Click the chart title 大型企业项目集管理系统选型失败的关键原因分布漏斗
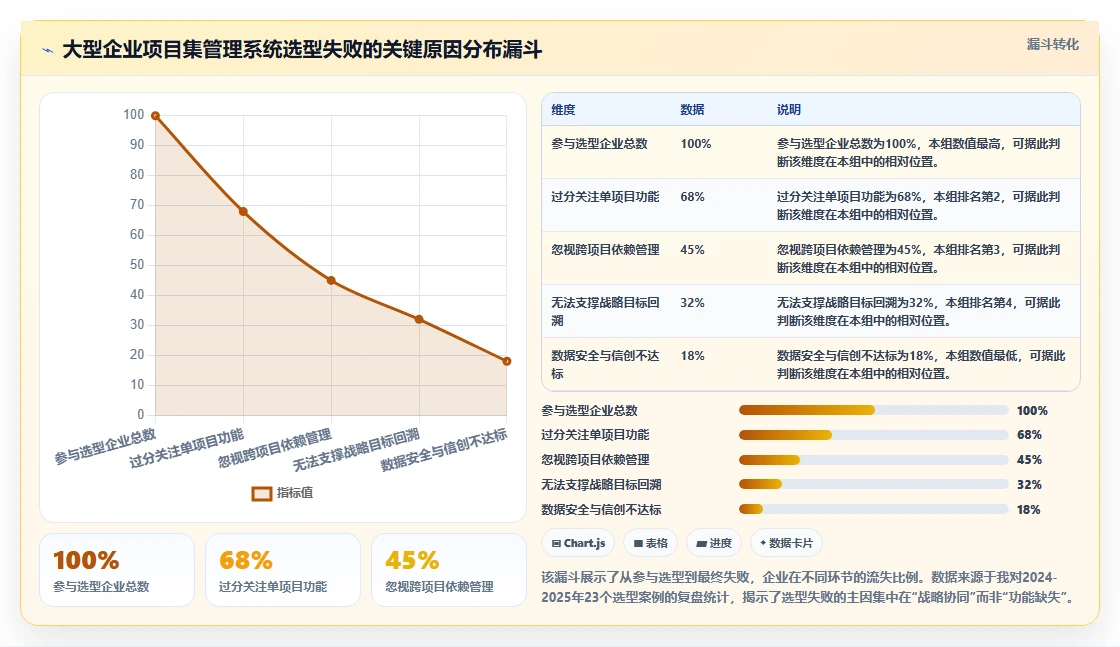The image size is (1120, 647). [x=302, y=50]
